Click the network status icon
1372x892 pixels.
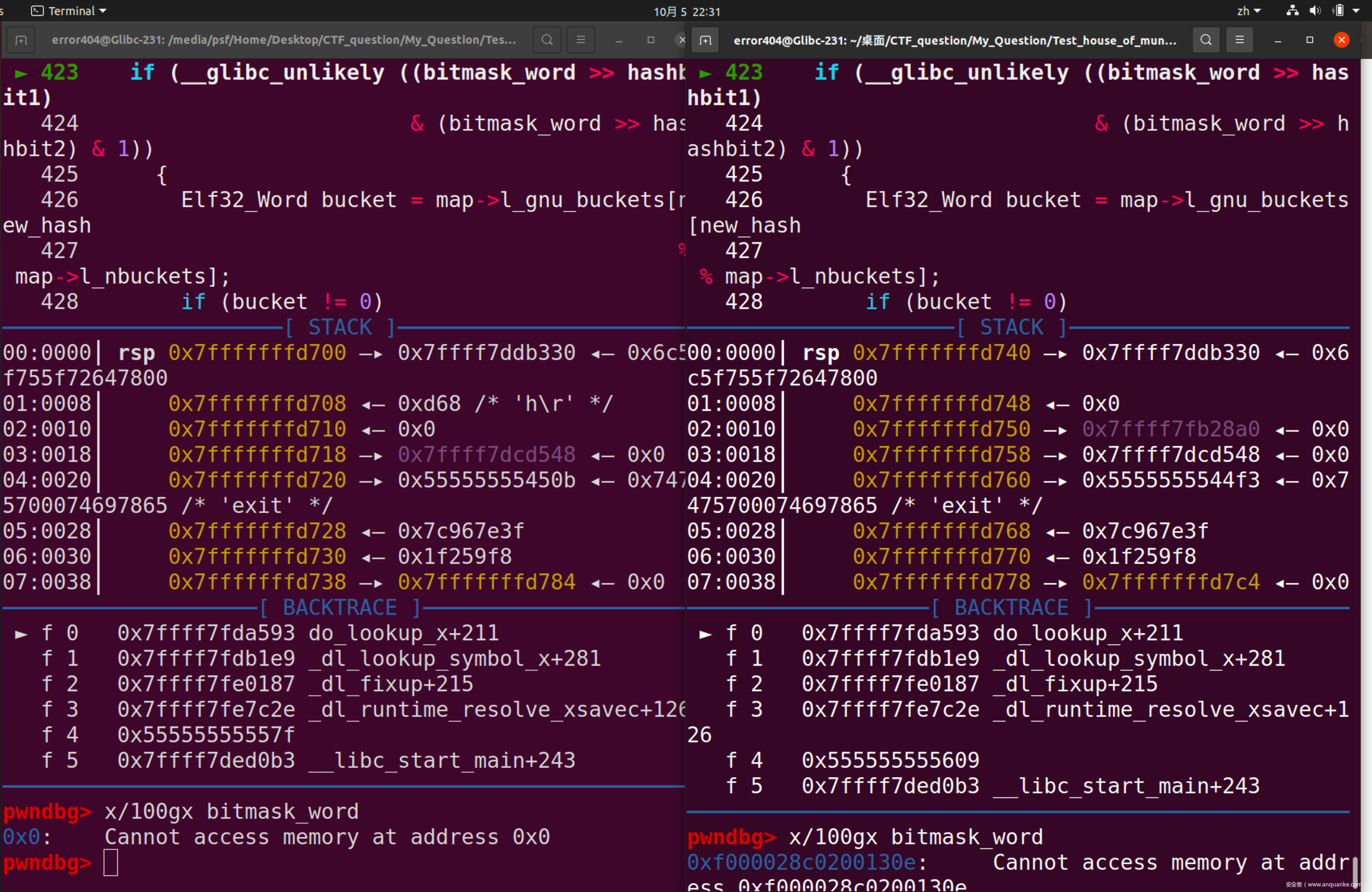click(1292, 10)
